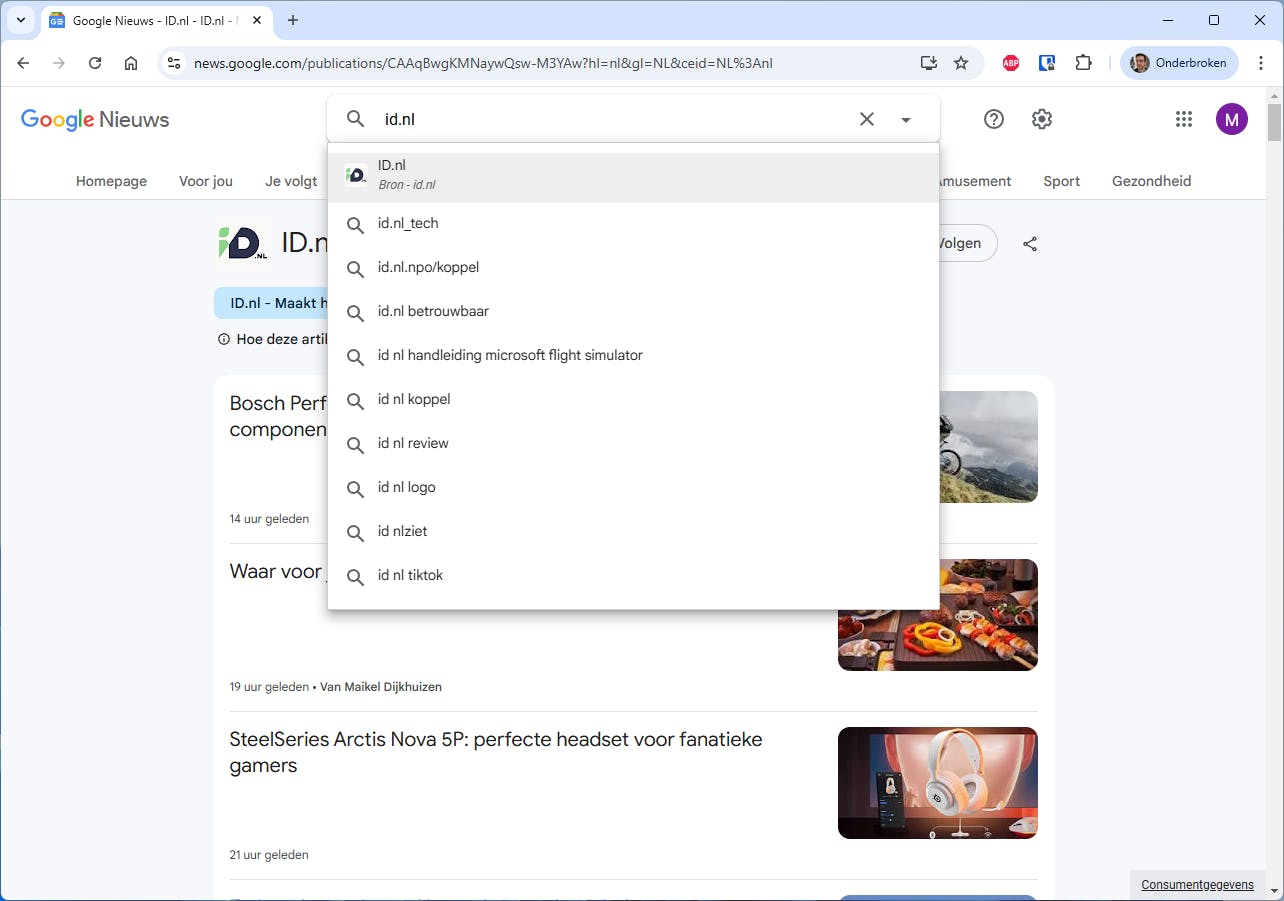Open Google News settings
Screen dimensions: 1284x901
point(1041,118)
